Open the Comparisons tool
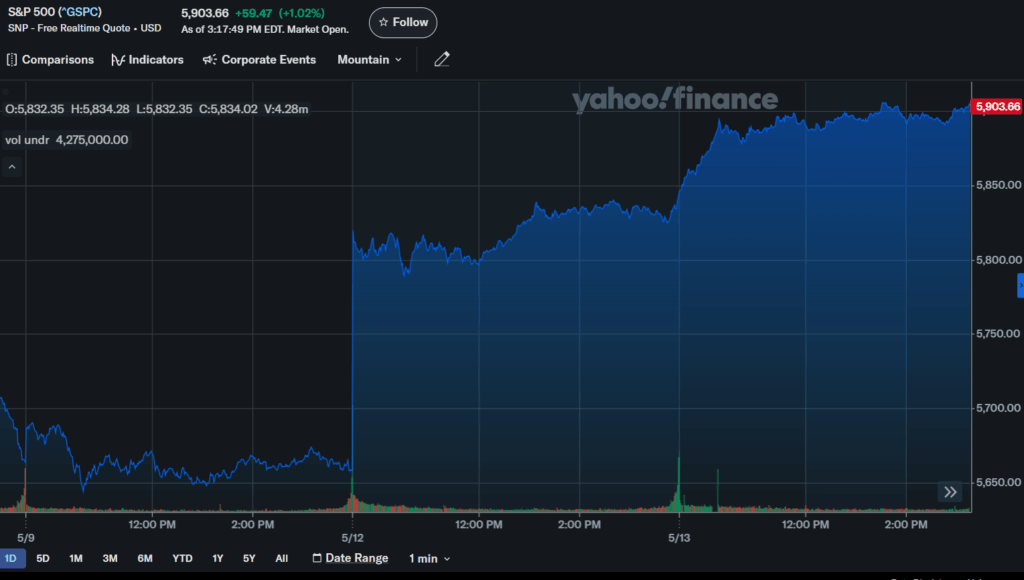 click(50, 59)
